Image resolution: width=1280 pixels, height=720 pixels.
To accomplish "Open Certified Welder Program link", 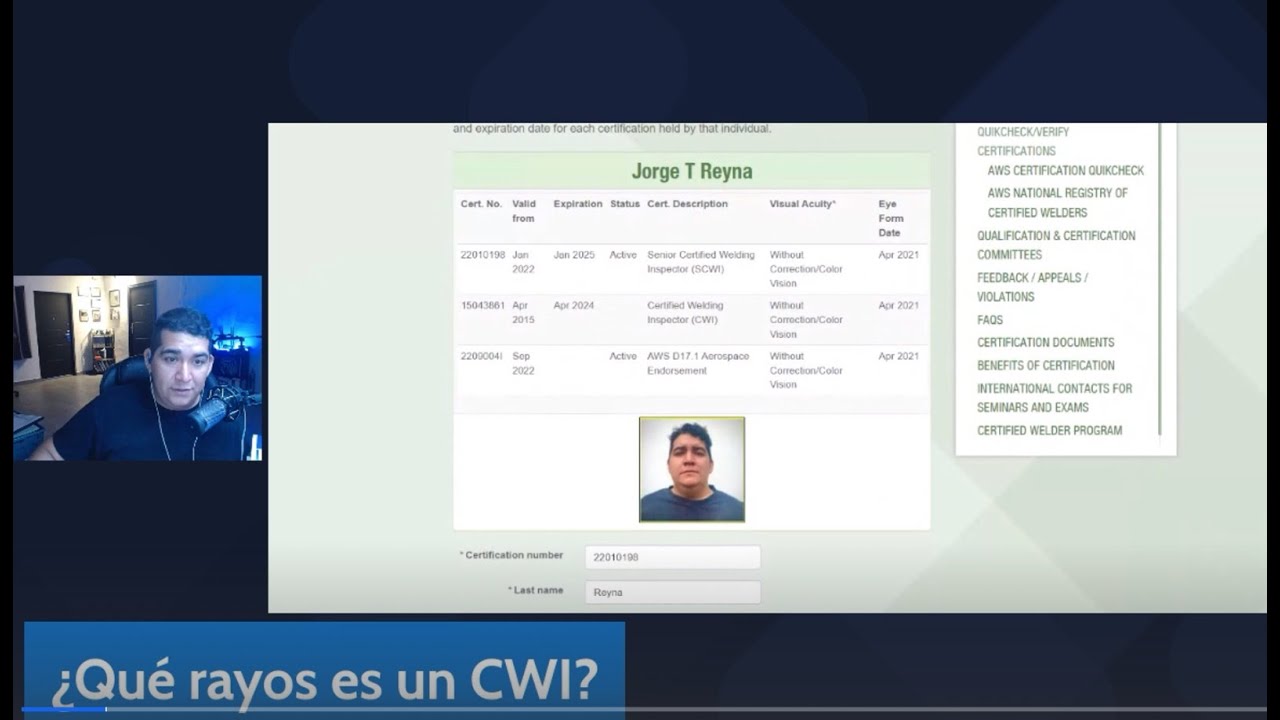I will pos(1050,431).
